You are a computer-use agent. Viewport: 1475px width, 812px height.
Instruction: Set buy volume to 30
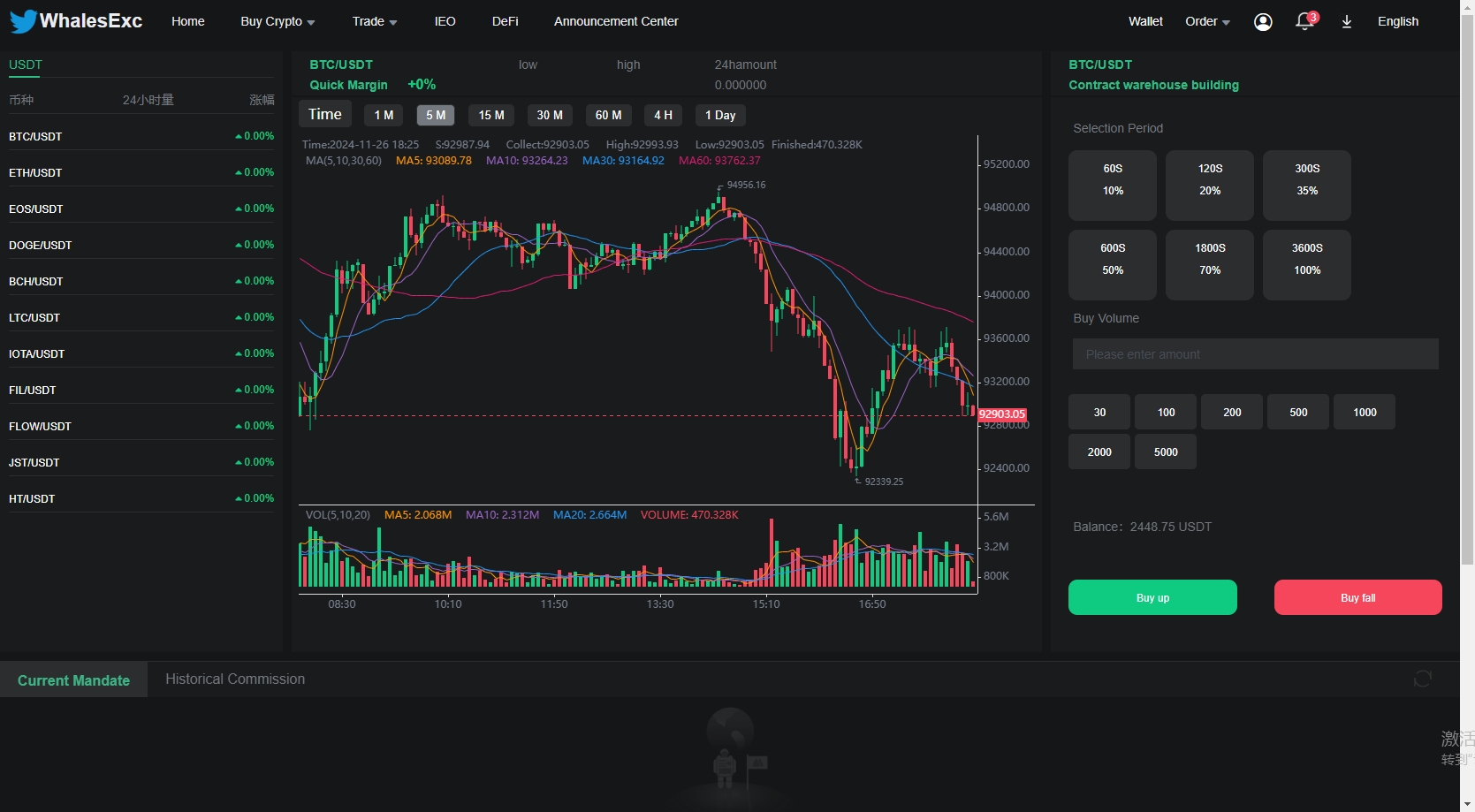(x=1099, y=412)
